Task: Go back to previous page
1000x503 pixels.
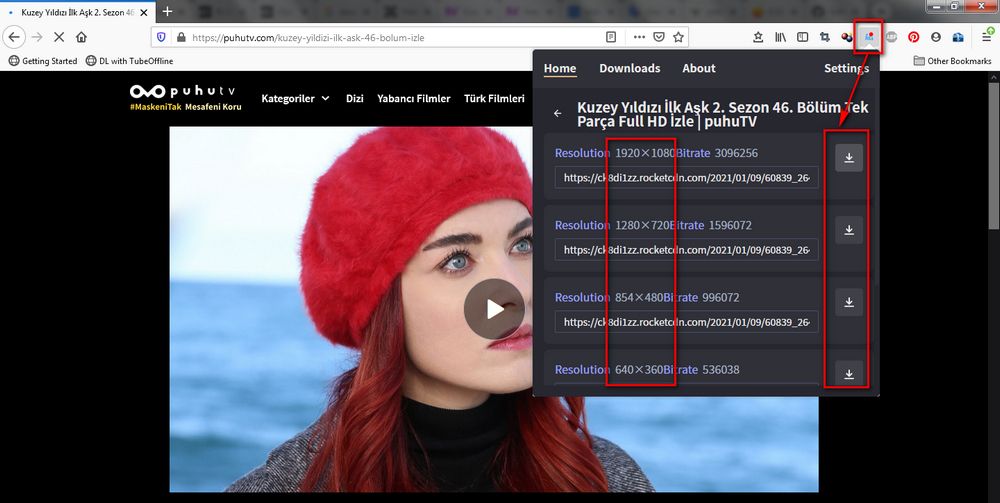Action: [x=14, y=37]
